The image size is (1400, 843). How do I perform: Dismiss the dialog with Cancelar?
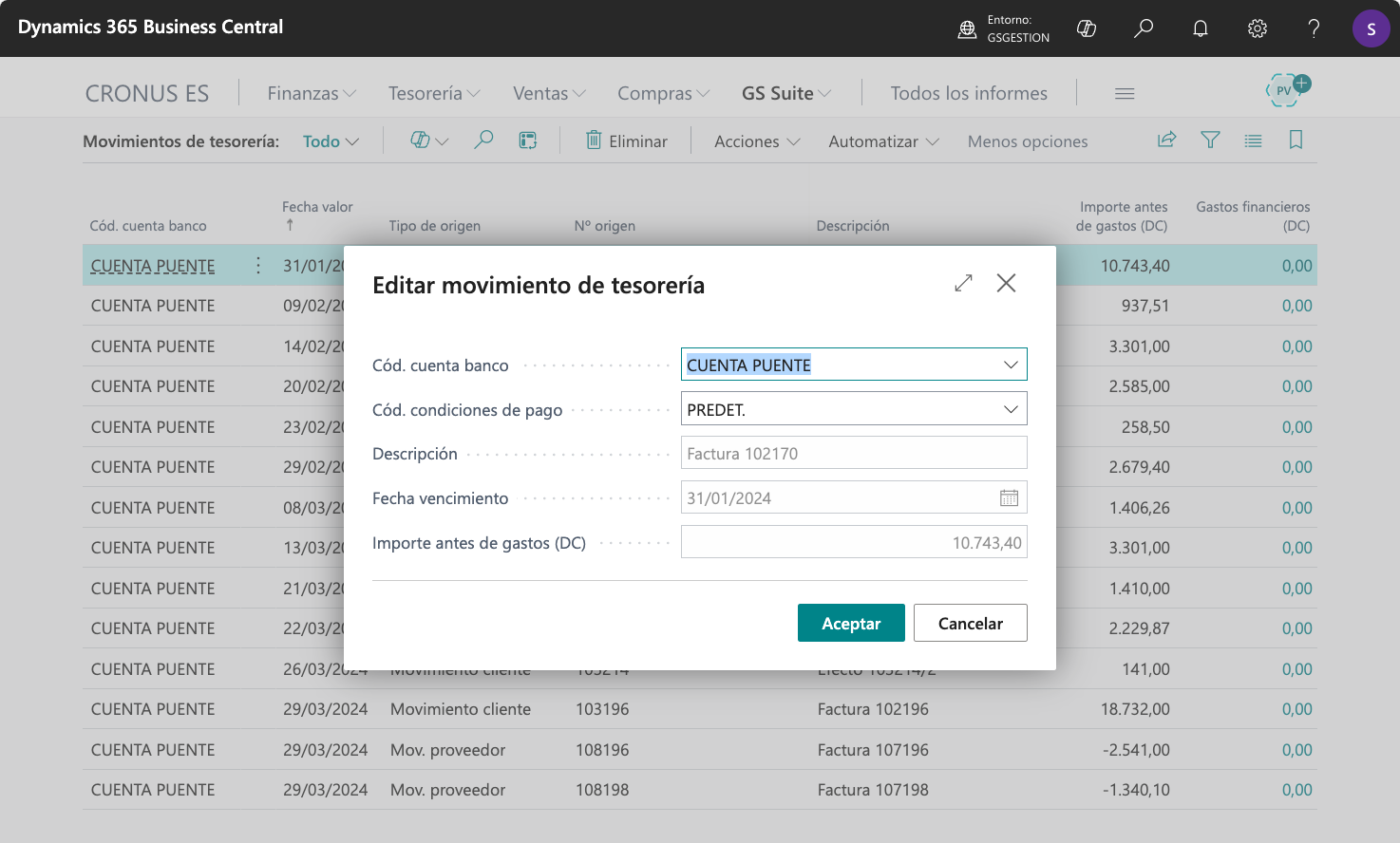[x=970, y=623]
